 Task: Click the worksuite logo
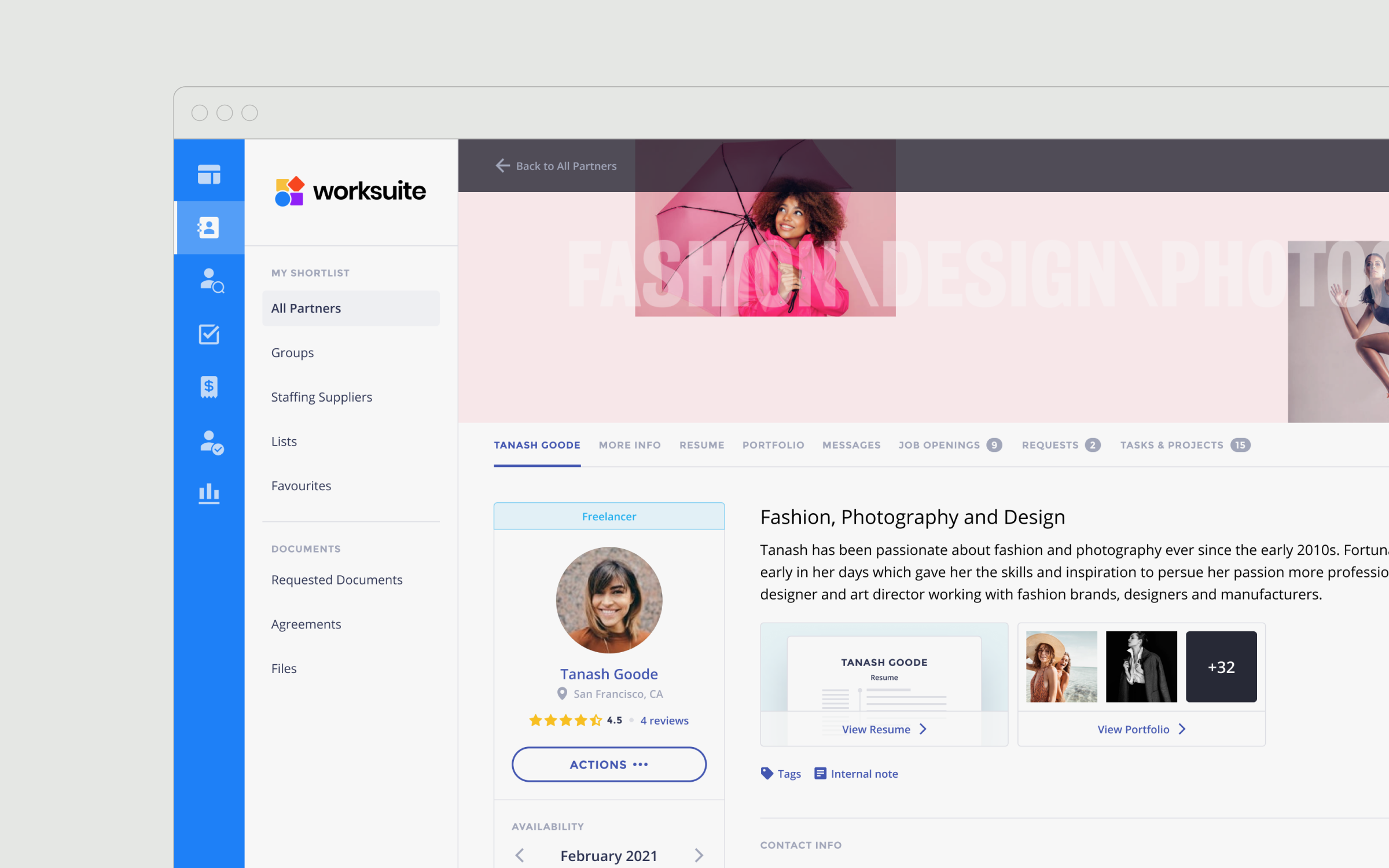coord(350,191)
